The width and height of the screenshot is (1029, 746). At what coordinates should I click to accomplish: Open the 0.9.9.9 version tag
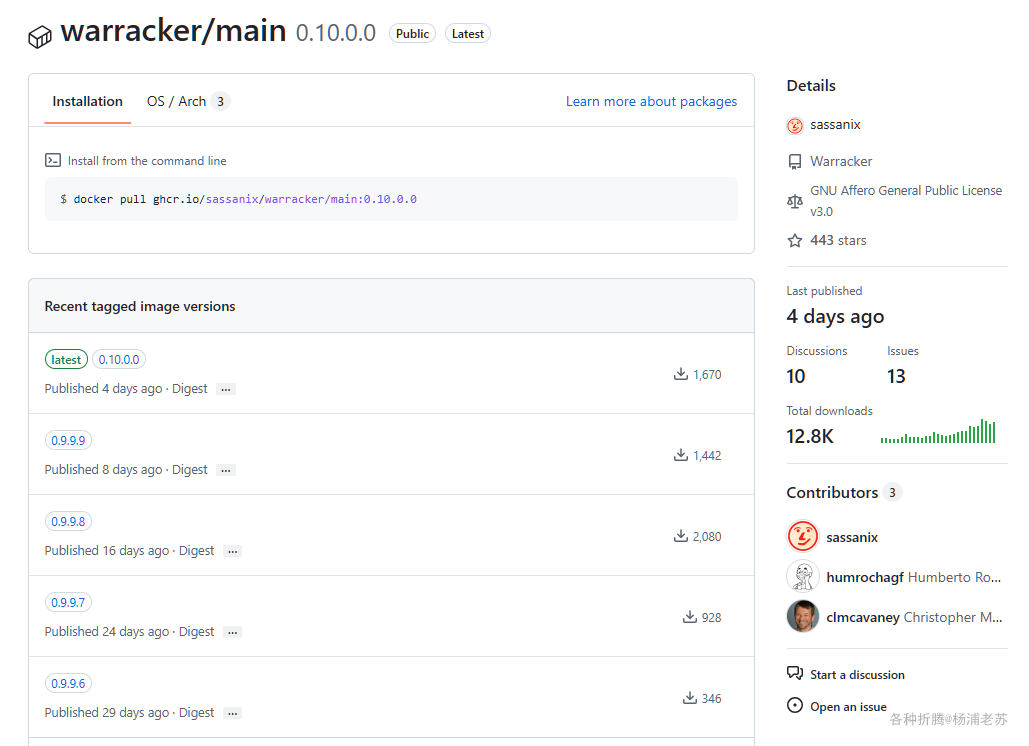point(68,440)
